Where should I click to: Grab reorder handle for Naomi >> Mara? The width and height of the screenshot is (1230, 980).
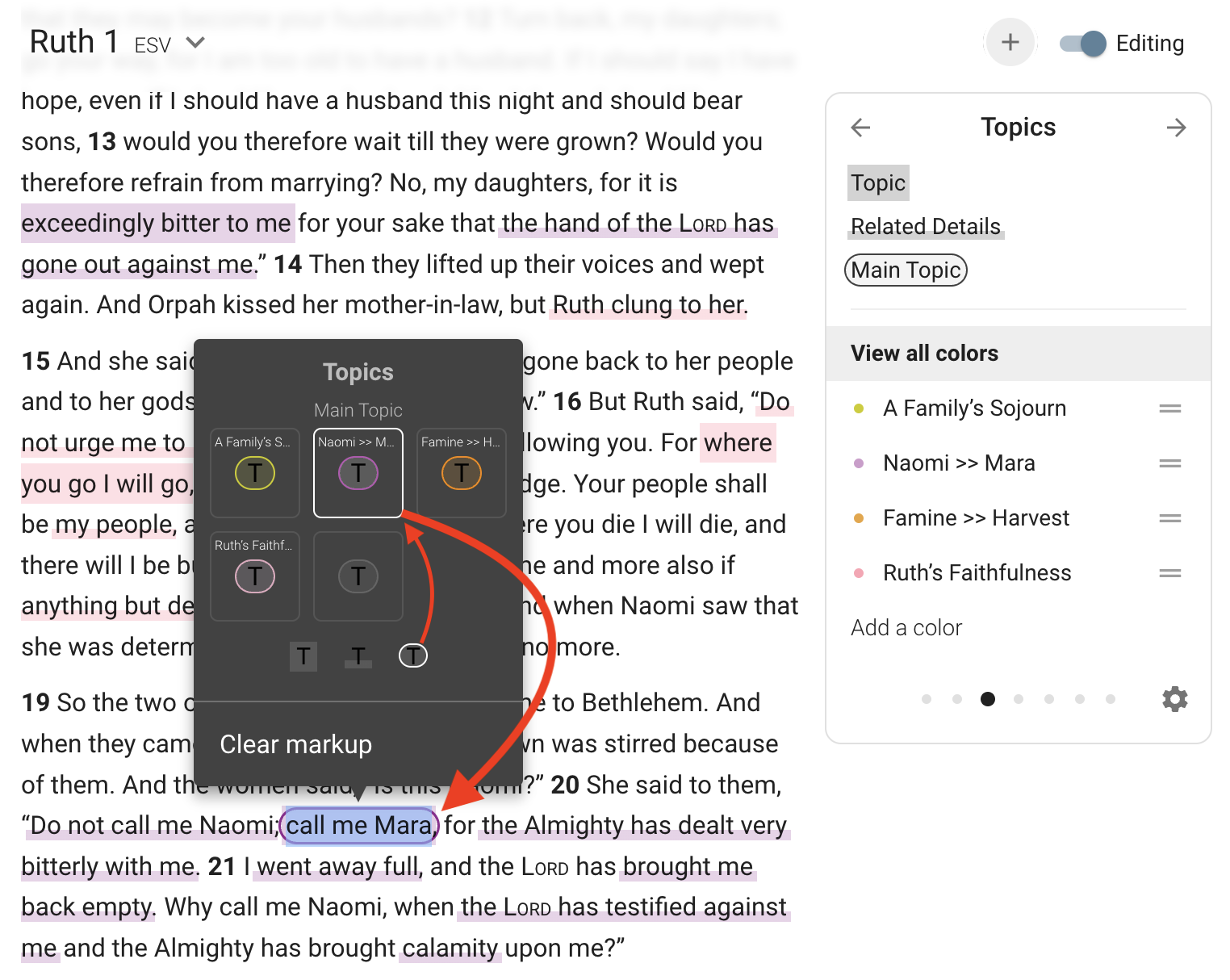pos(1170,463)
